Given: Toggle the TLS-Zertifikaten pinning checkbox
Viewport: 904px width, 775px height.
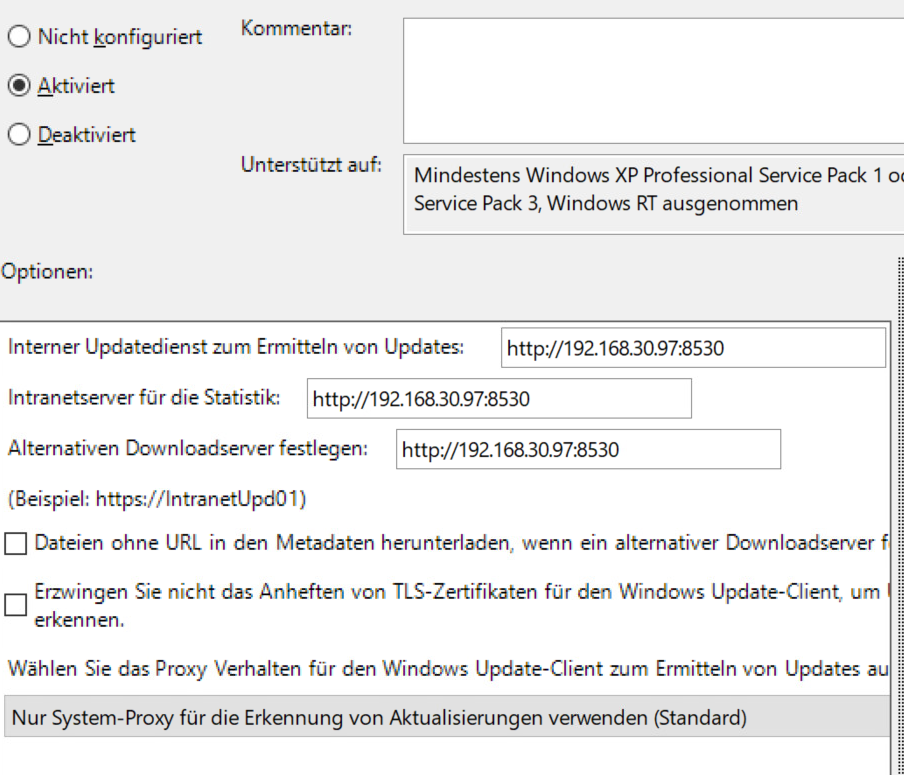Looking at the screenshot, I should (x=16, y=605).
